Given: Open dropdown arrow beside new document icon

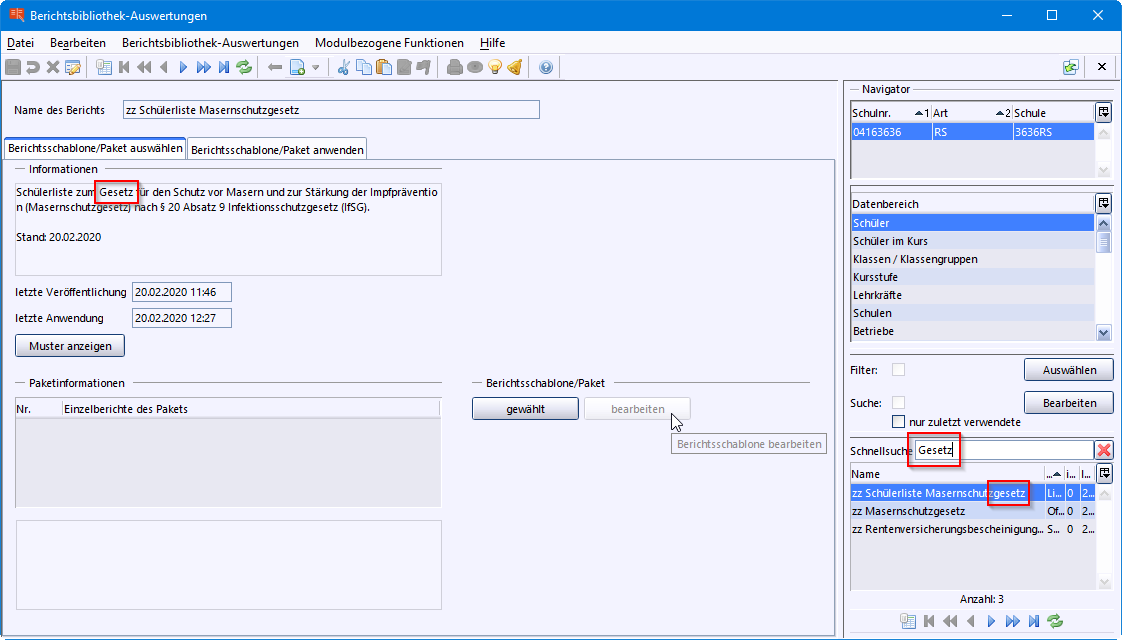Looking at the screenshot, I should click(x=315, y=67).
